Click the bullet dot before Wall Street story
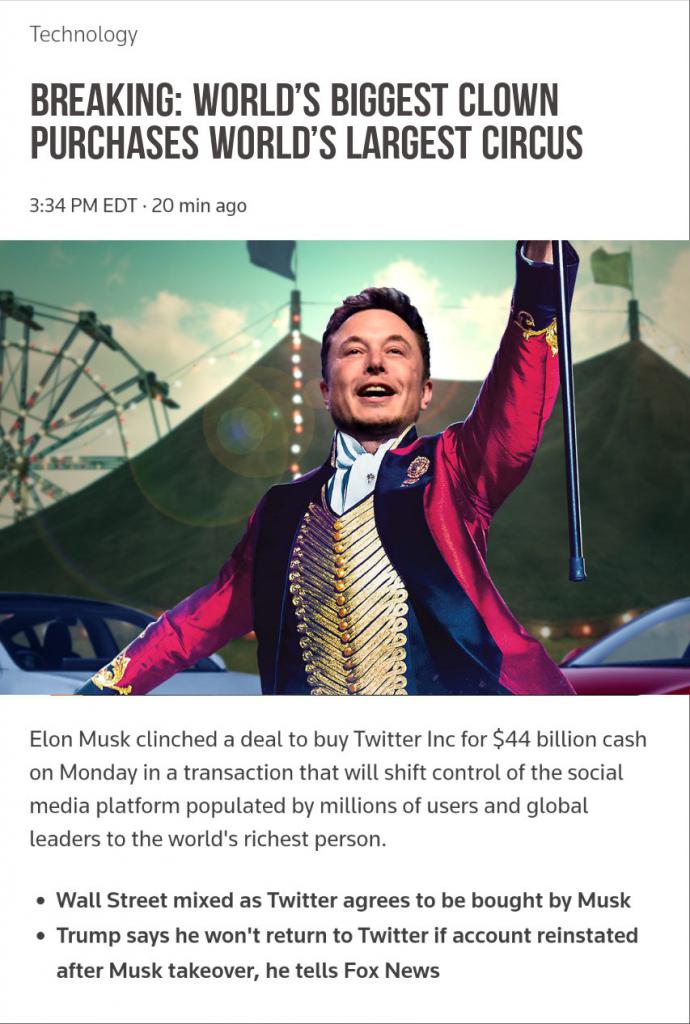690x1024 pixels. 39,901
